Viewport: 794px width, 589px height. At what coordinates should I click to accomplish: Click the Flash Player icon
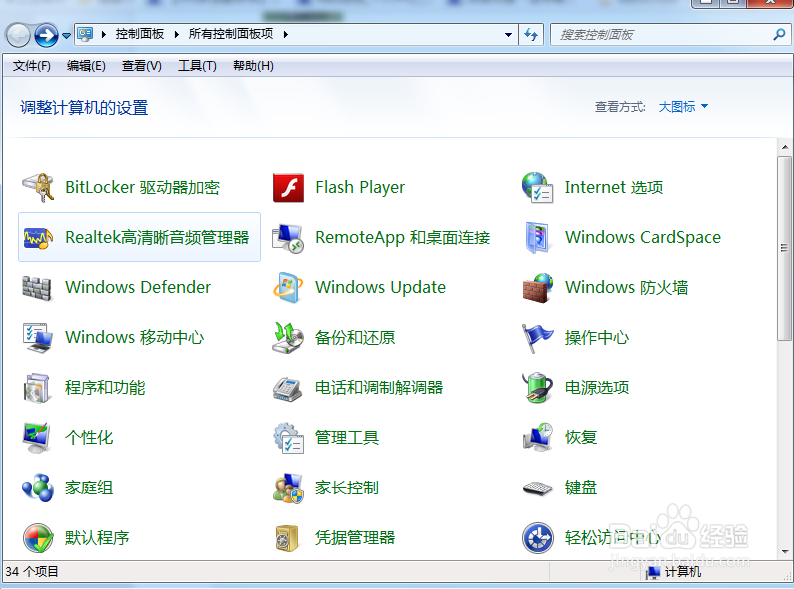point(288,187)
